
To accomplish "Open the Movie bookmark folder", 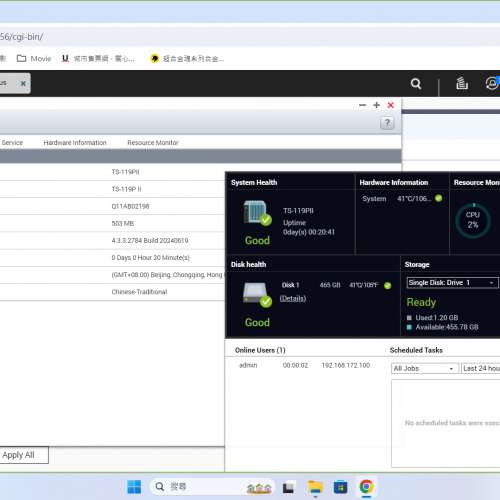I will click(x=34, y=59).
